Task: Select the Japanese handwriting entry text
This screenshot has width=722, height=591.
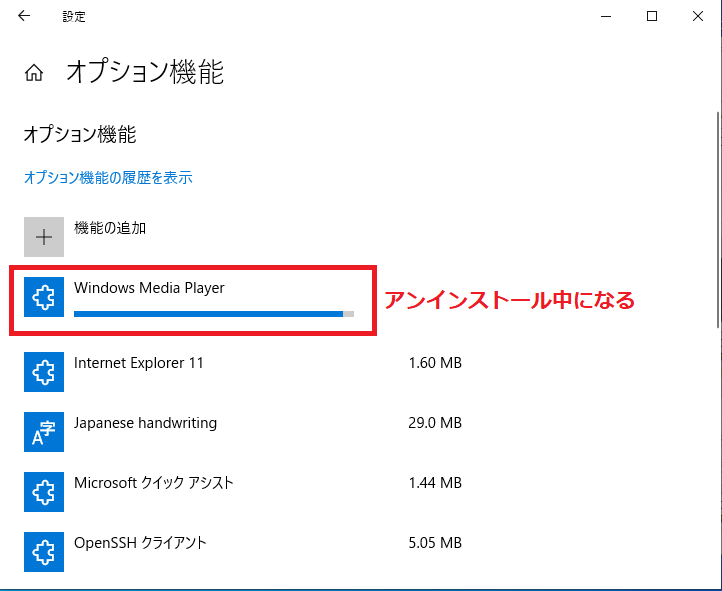Action: [146, 423]
